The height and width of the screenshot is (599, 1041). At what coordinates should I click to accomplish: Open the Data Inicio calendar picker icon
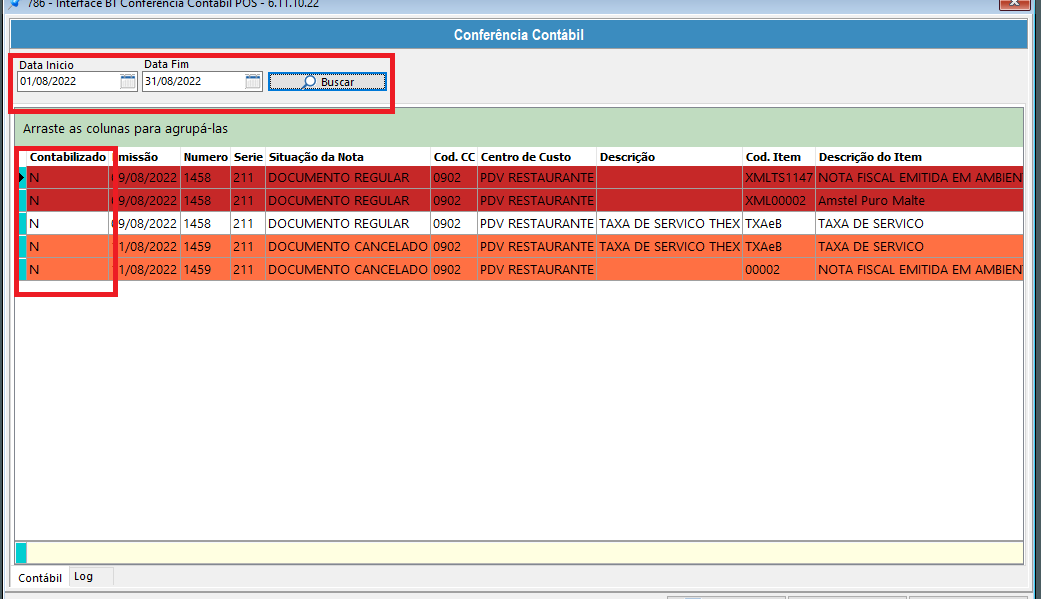(126, 81)
